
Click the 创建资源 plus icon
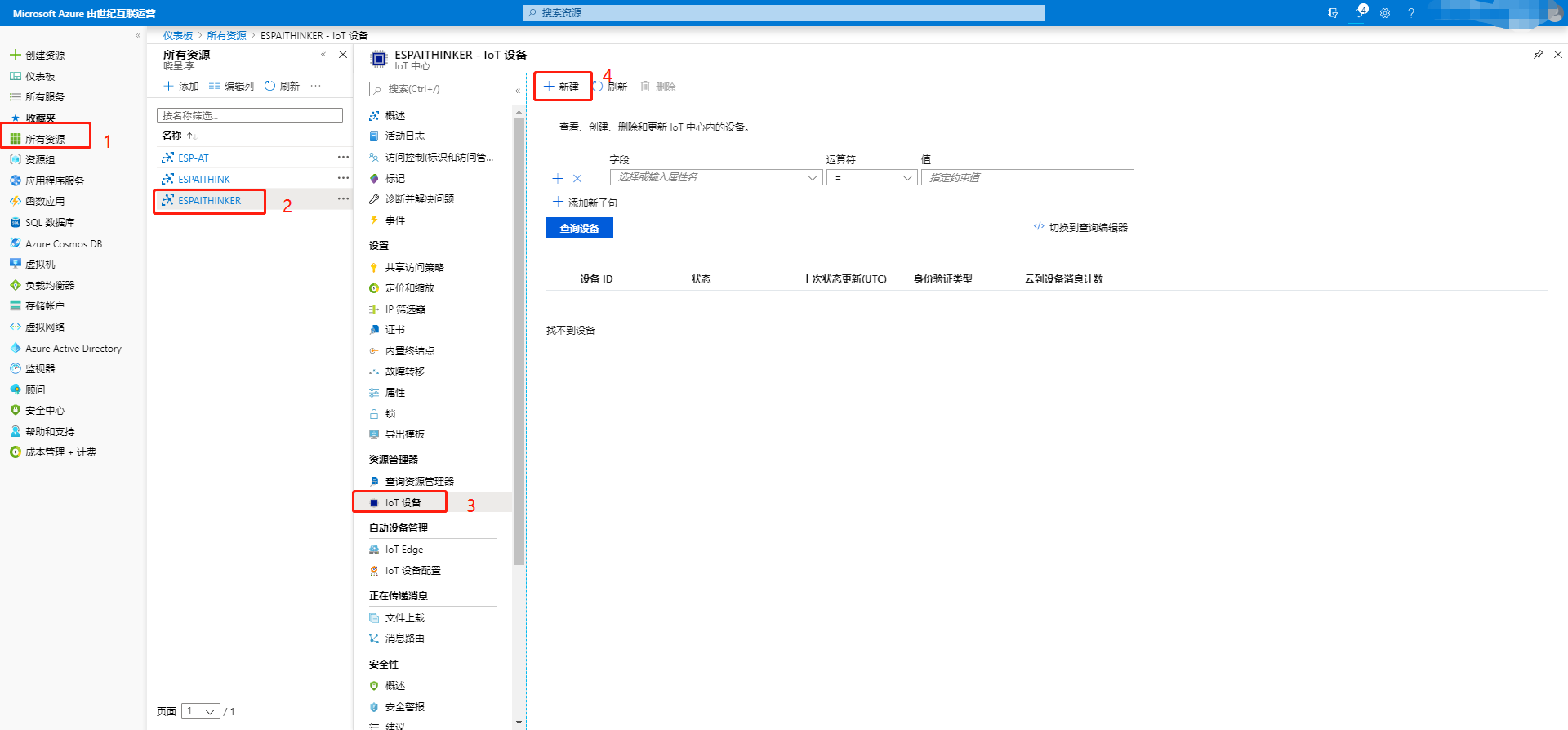(15, 55)
